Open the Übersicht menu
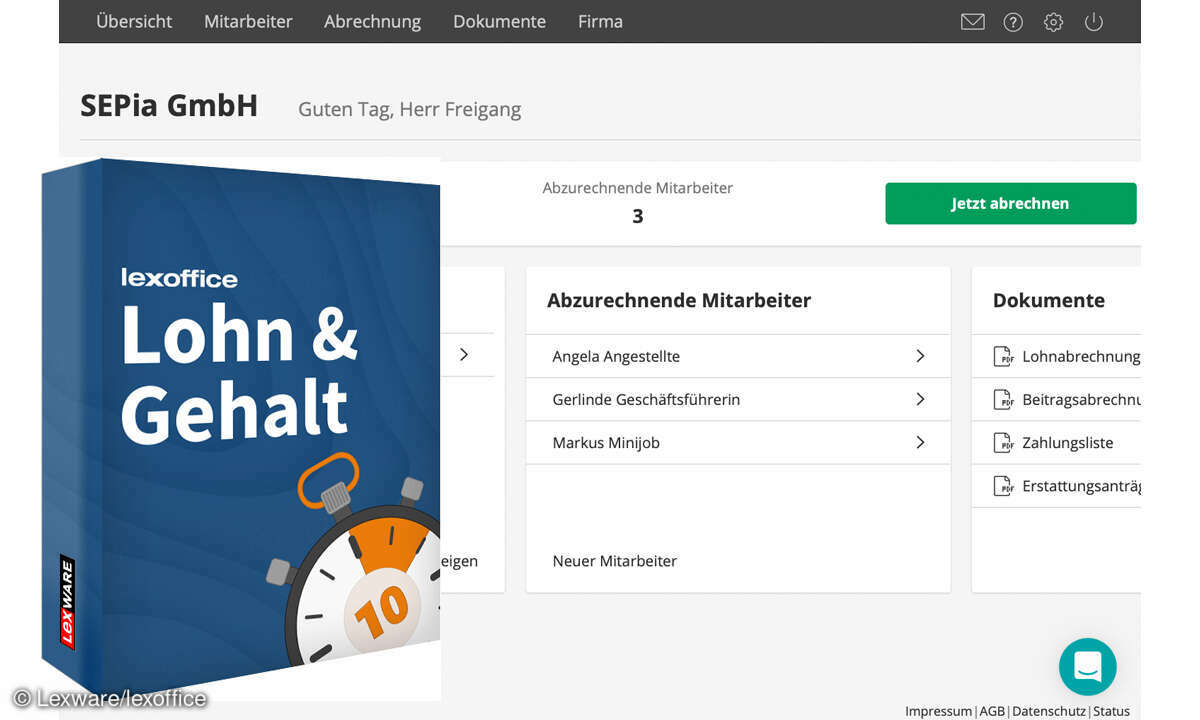Viewport: 1200px width, 720px height. pos(134,21)
